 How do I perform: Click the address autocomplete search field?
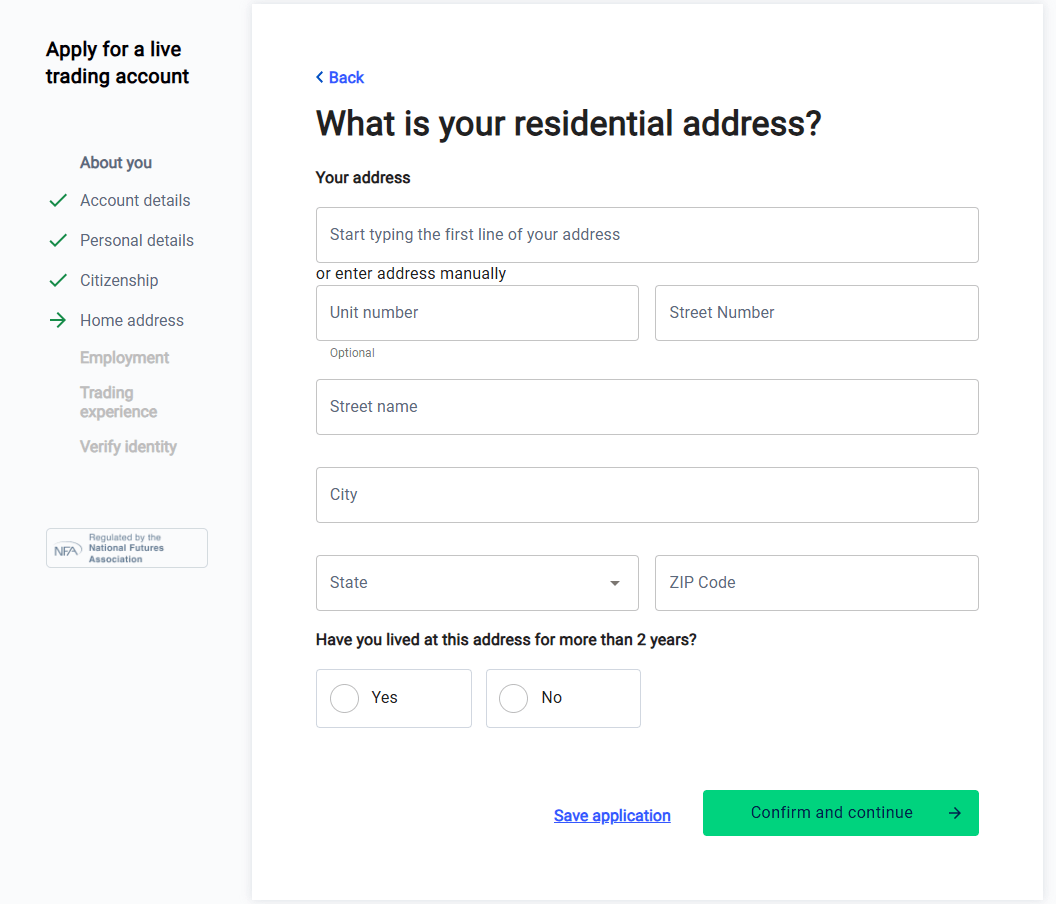point(647,235)
